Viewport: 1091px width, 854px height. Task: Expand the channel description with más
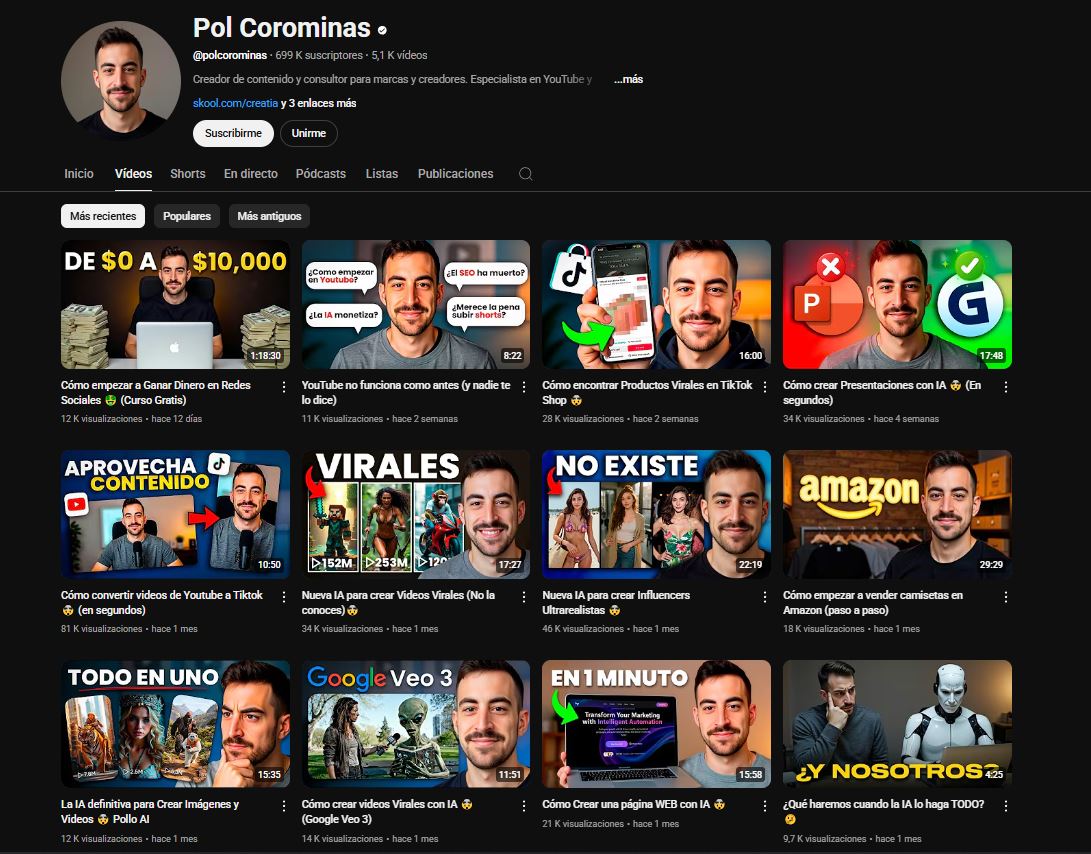(x=630, y=79)
